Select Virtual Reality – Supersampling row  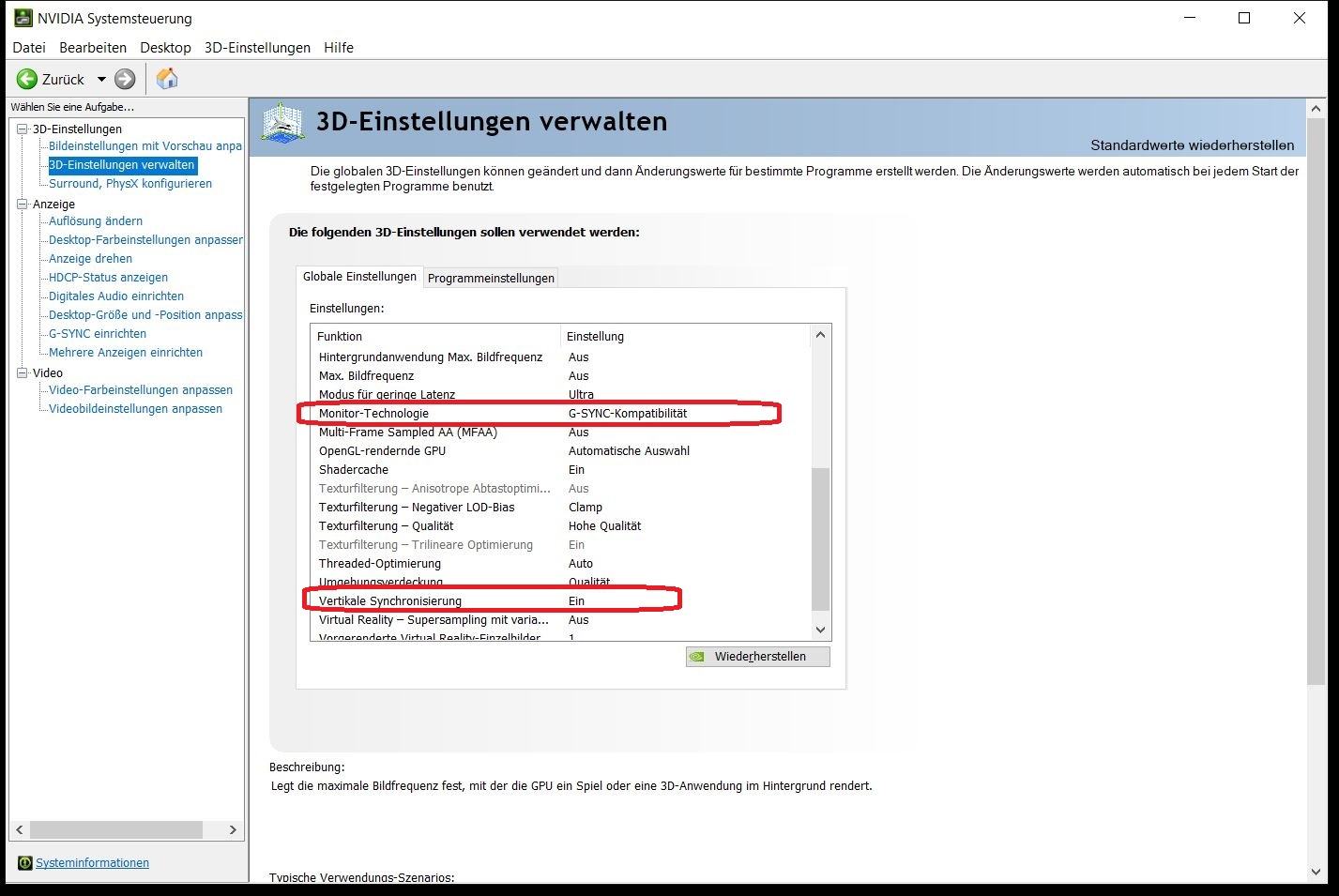coord(560,620)
